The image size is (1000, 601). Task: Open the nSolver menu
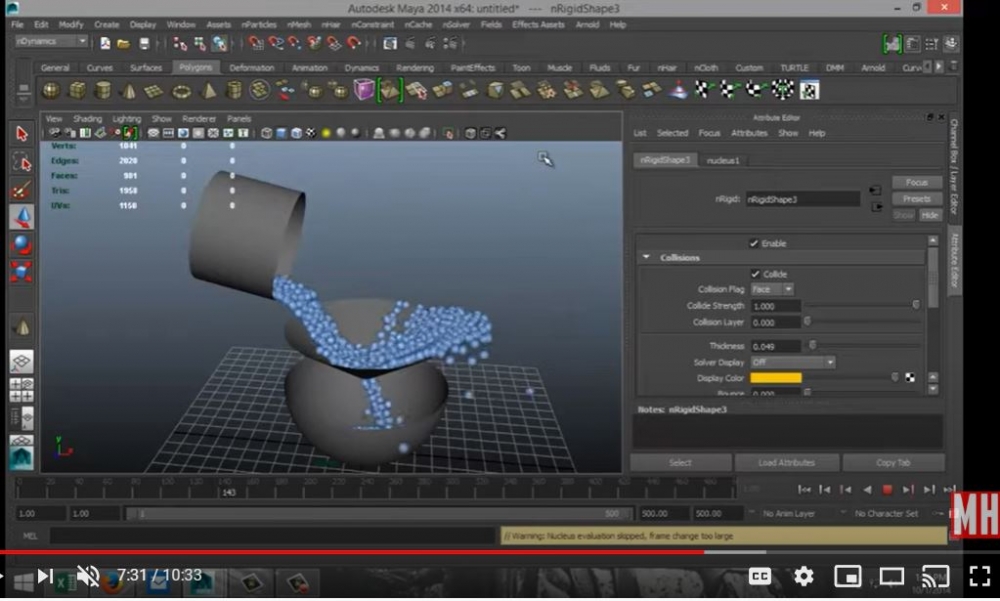(x=455, y=25)
